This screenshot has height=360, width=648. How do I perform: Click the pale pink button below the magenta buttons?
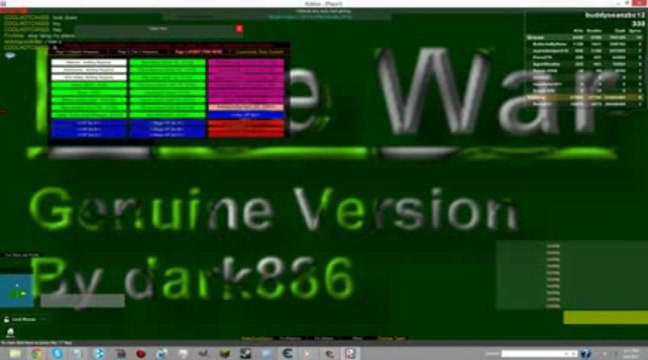click(246, 107)
